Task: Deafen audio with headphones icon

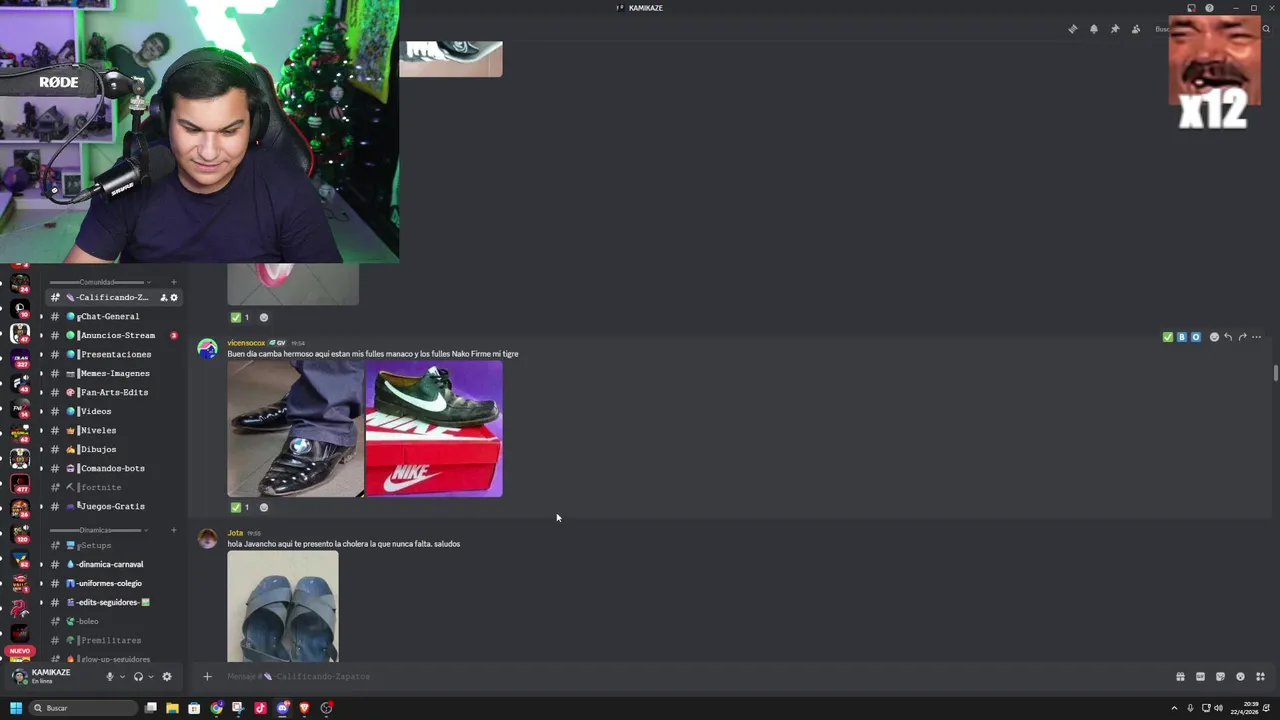Action: 138,676
